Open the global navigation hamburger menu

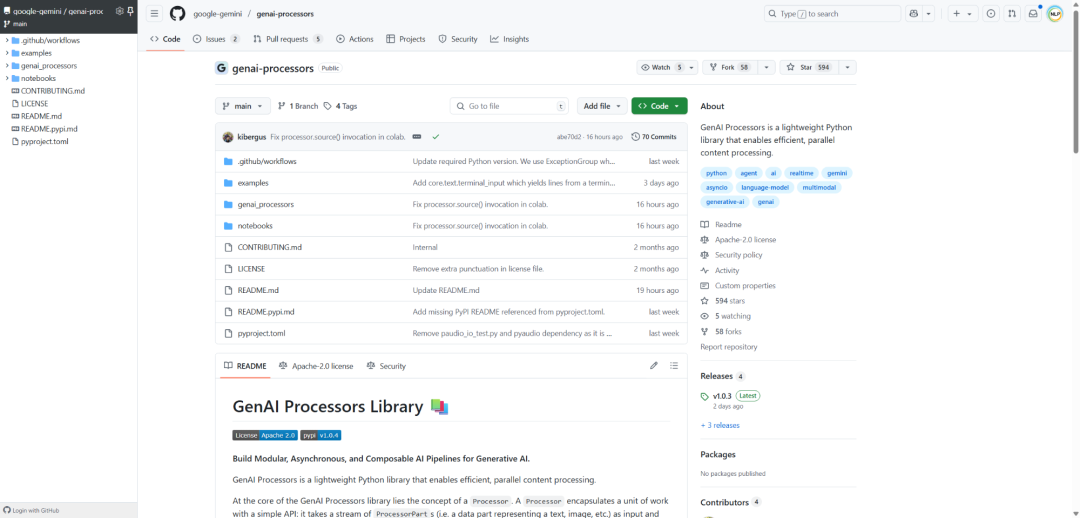(155, 14)
